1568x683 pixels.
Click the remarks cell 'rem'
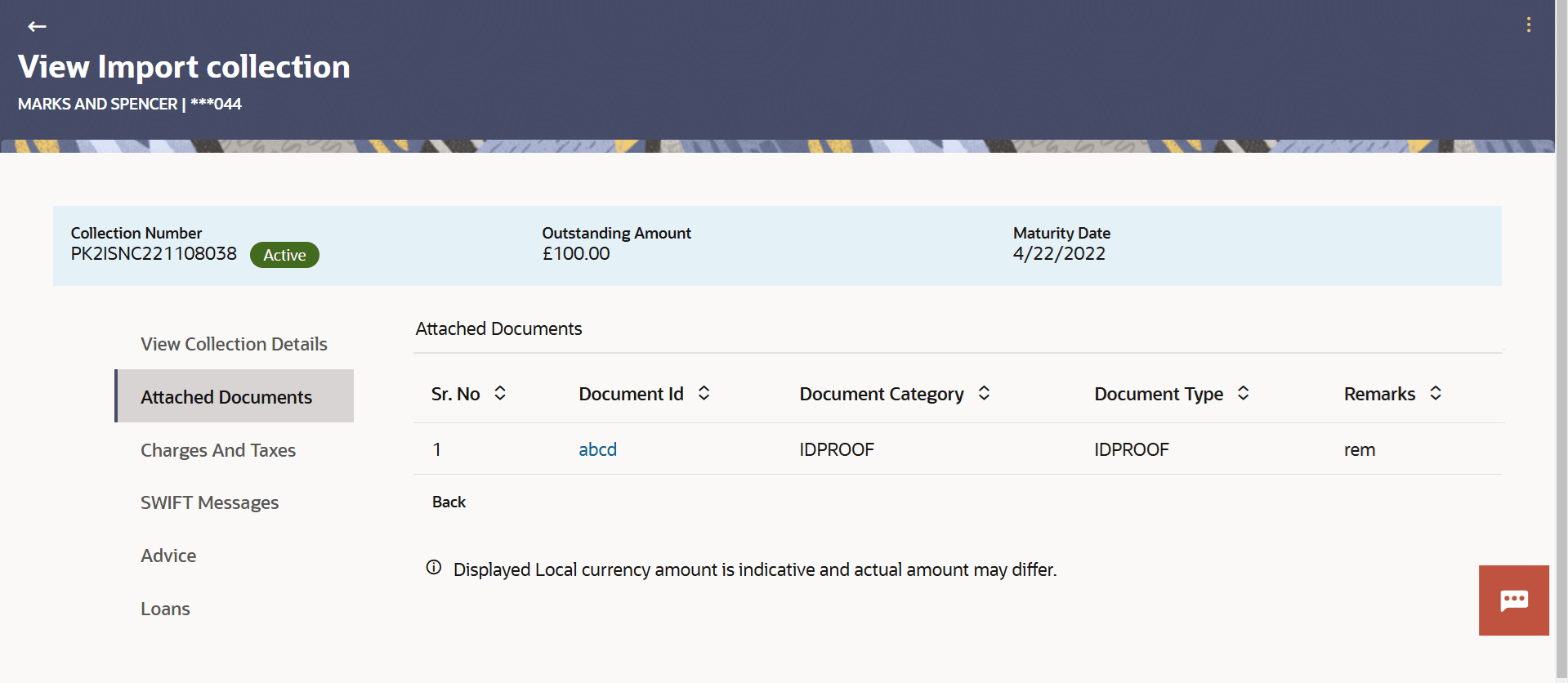click(1360, 449)
